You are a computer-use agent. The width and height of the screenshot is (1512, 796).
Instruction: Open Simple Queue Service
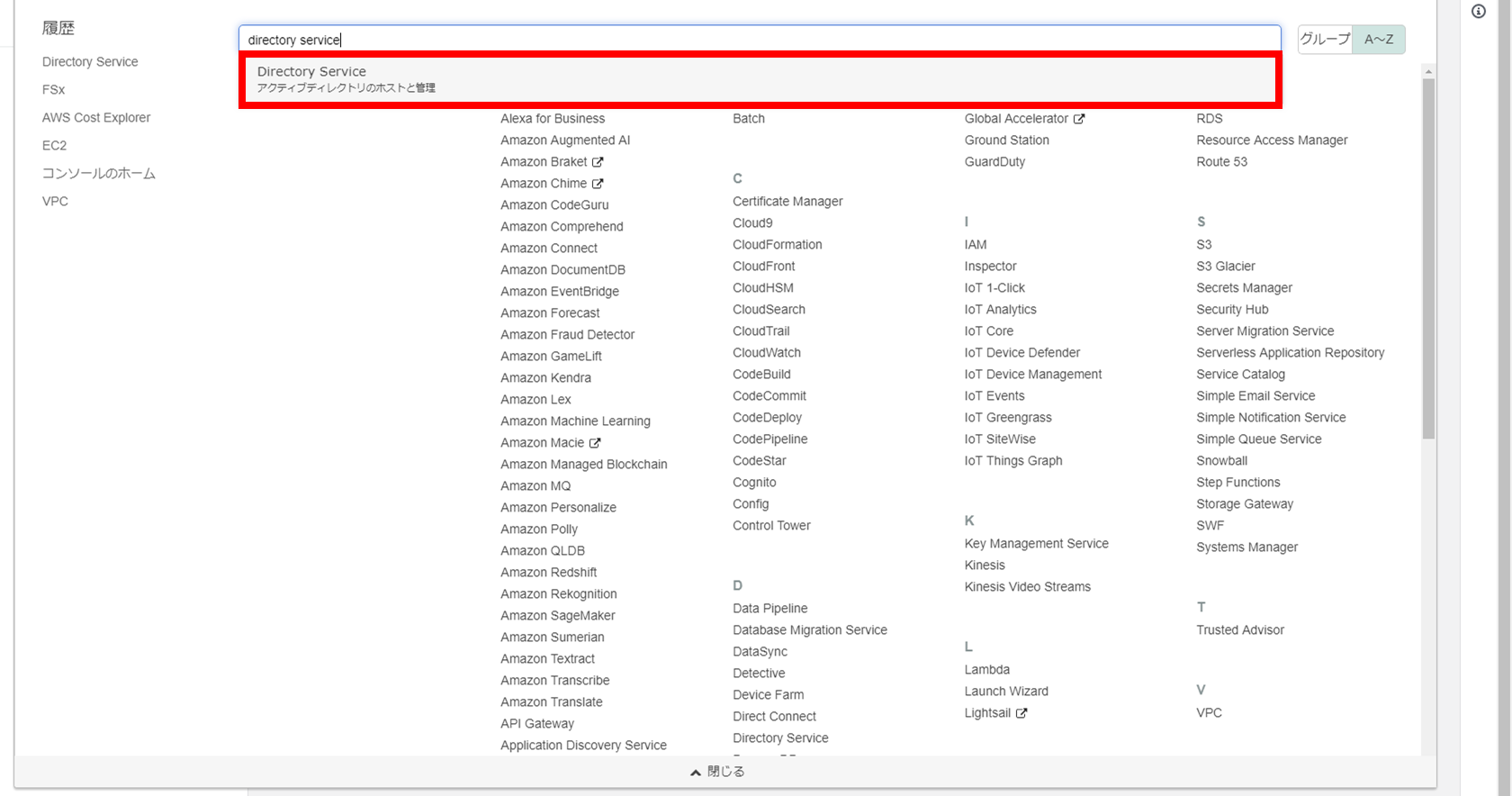coord(1259,439)
